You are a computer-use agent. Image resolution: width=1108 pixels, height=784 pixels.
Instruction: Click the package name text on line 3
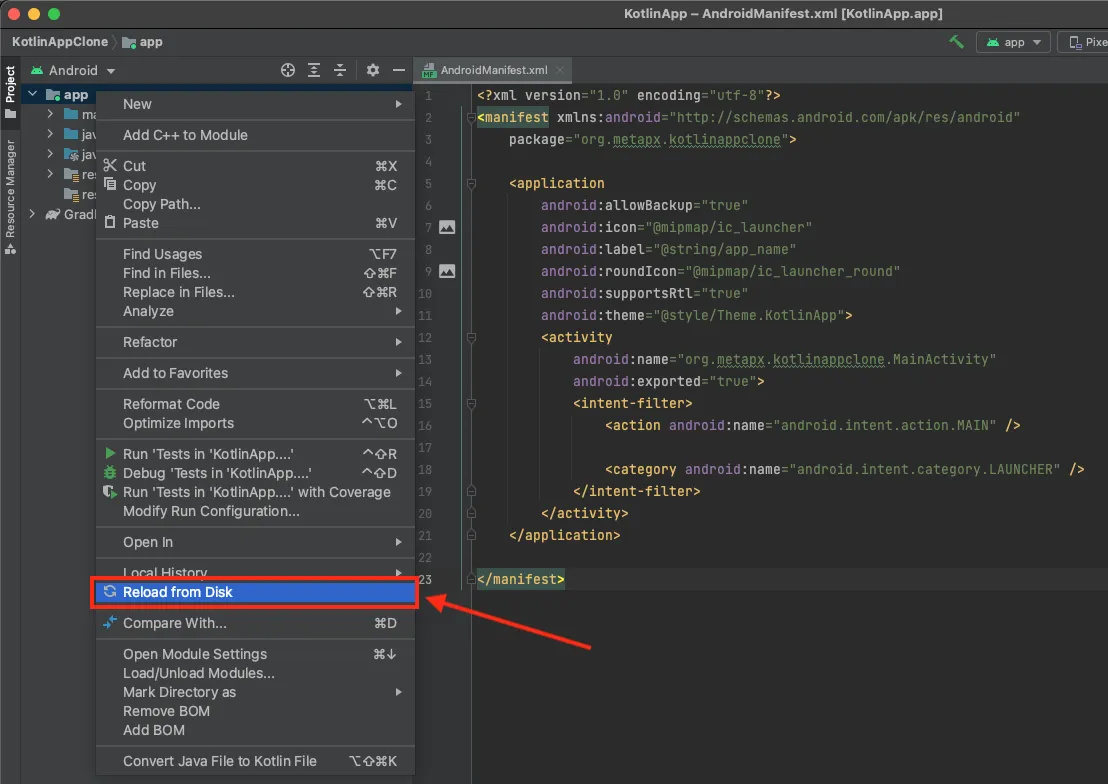point(680,139)
